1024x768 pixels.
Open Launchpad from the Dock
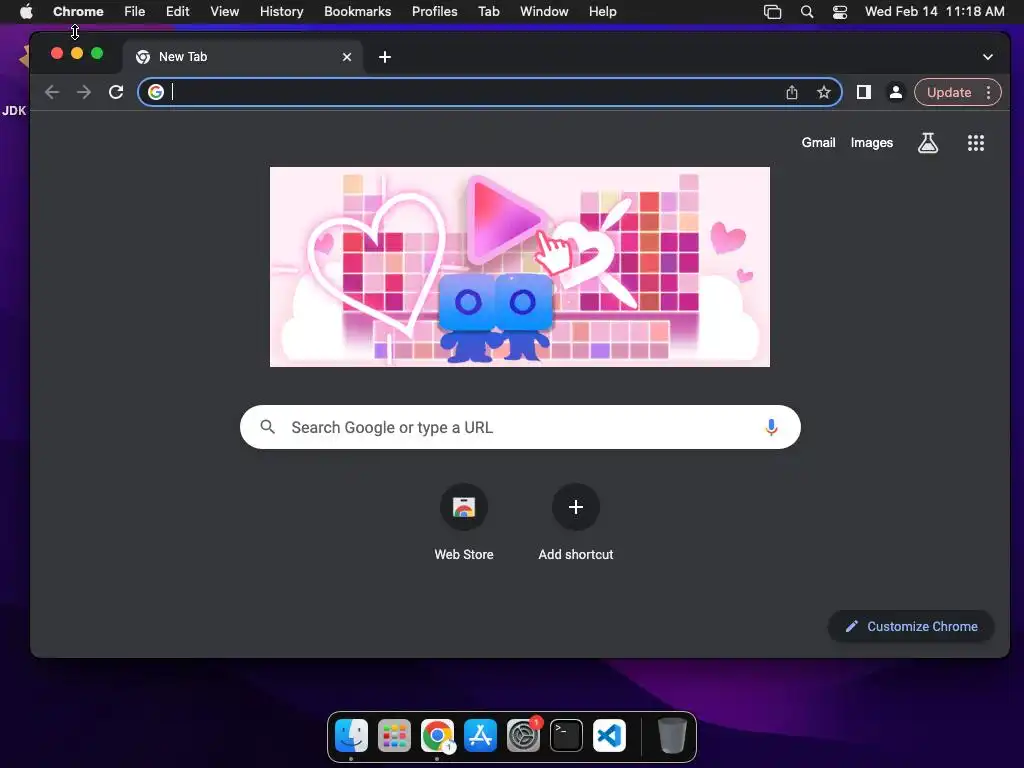coord(394,735)
